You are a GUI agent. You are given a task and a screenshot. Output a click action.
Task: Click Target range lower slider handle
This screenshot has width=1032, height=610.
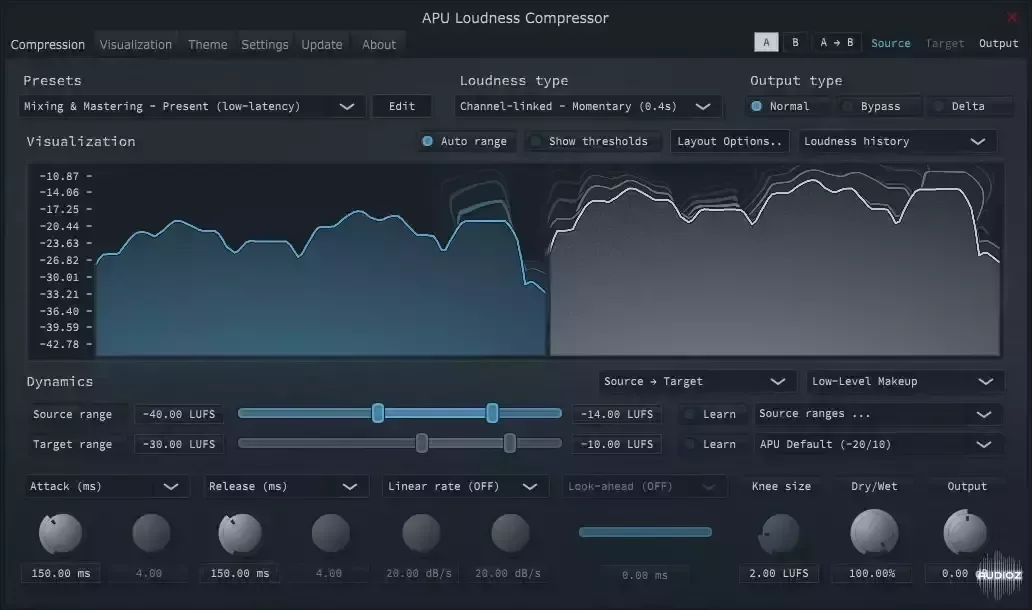(422, 443)
